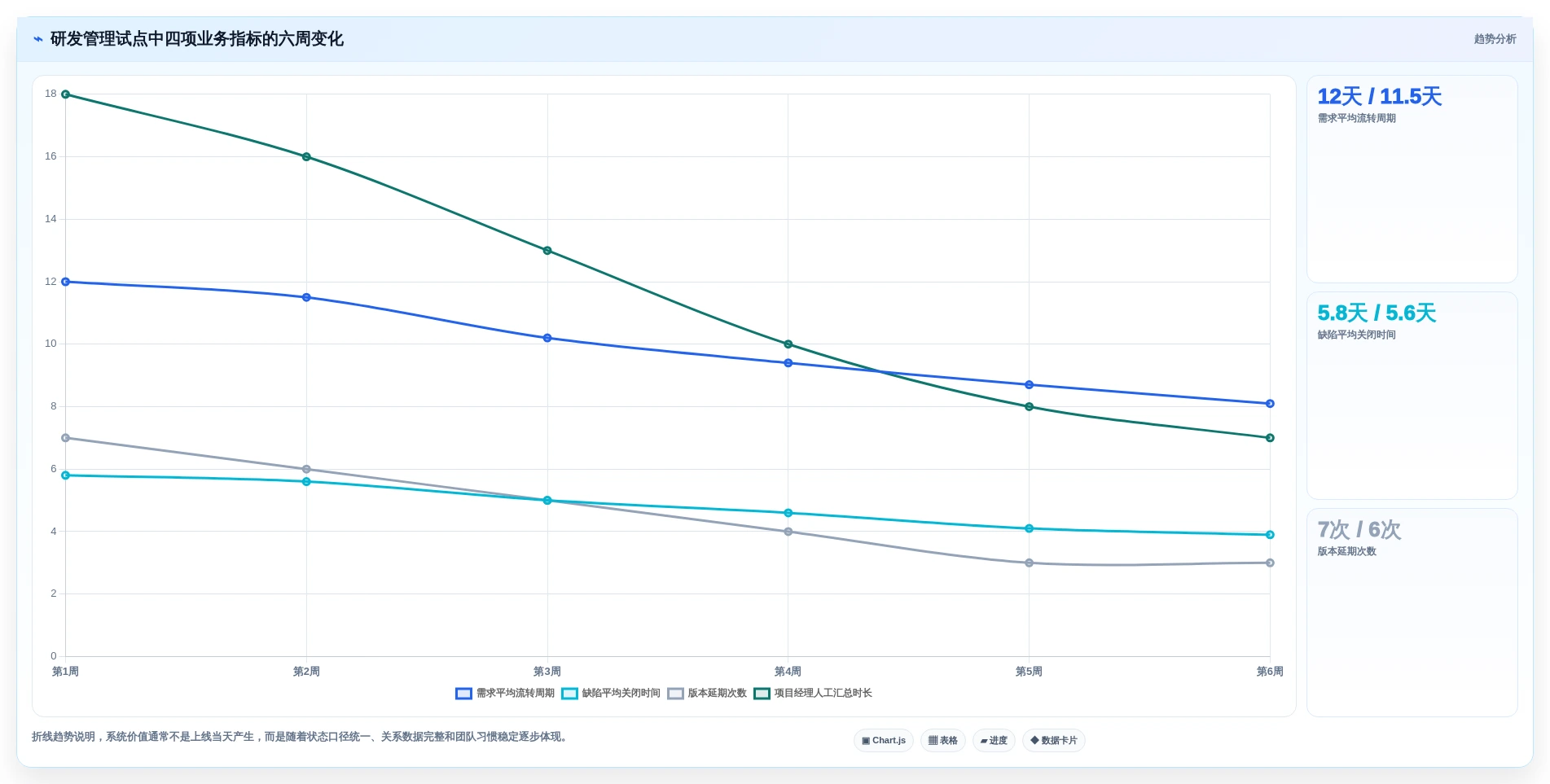Viewport: 1550px width, 784px height.
Task: Click the 数据卡片 tag chip
Action: tap(1054, 741)
